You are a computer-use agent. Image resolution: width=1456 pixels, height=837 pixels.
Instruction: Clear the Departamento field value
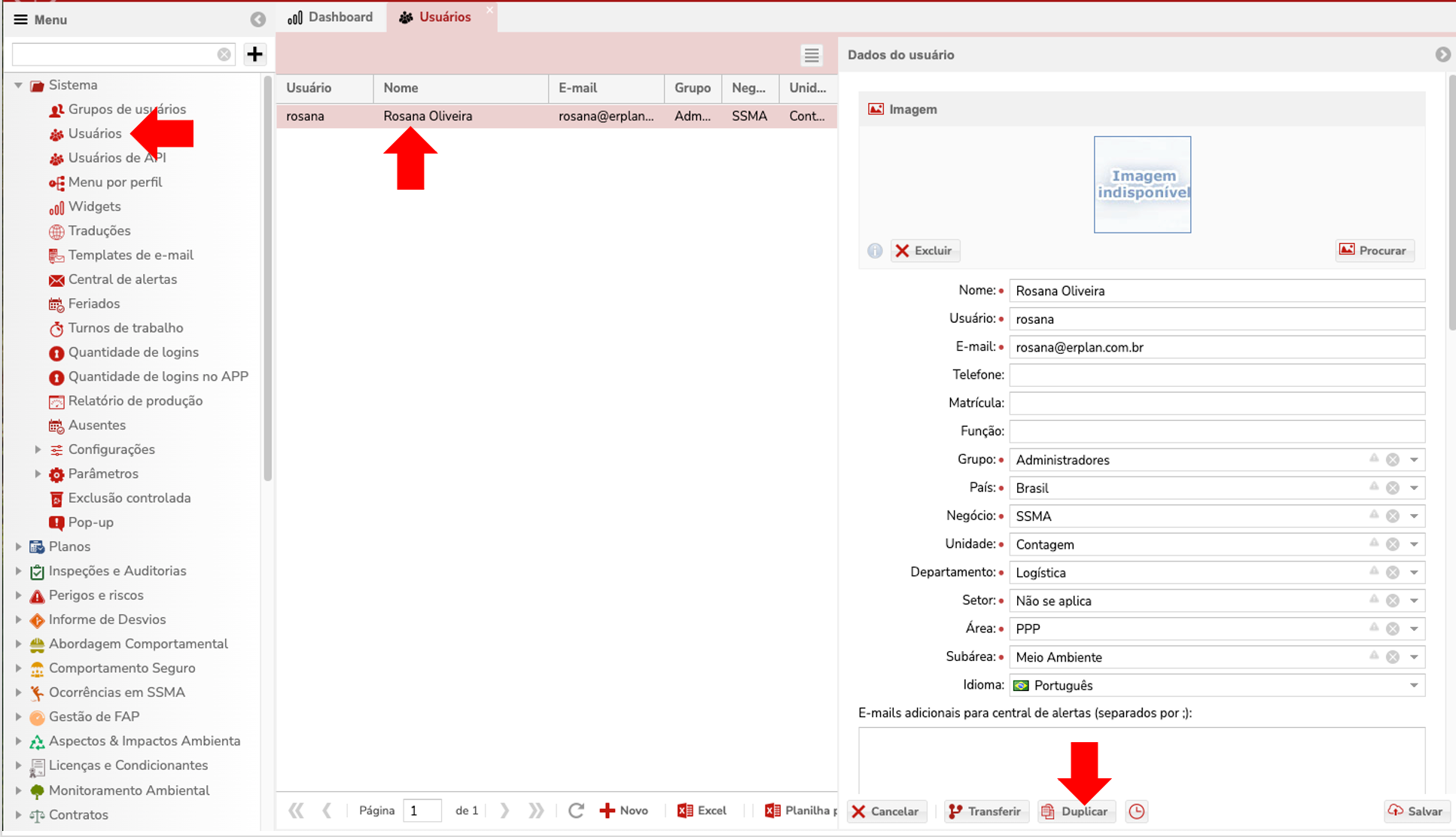coord(1393,573)
